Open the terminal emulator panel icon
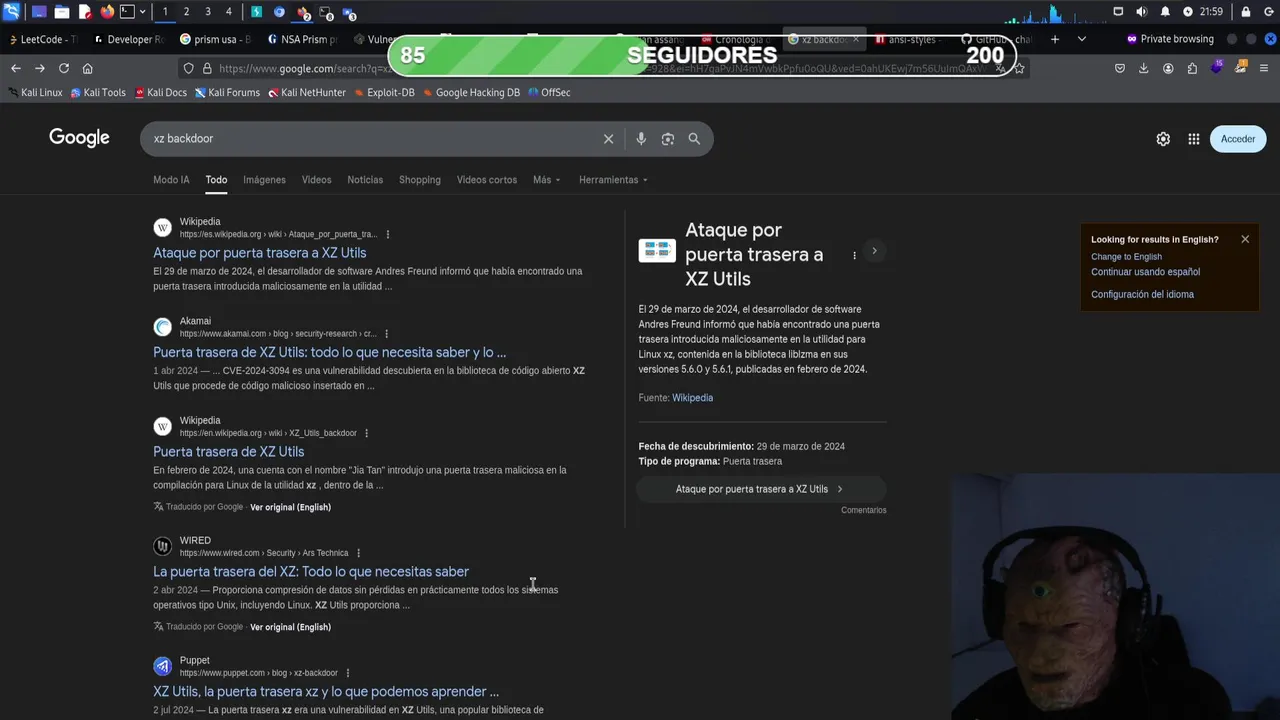The height and width of the screenshot is (720, 1280). 127,12
